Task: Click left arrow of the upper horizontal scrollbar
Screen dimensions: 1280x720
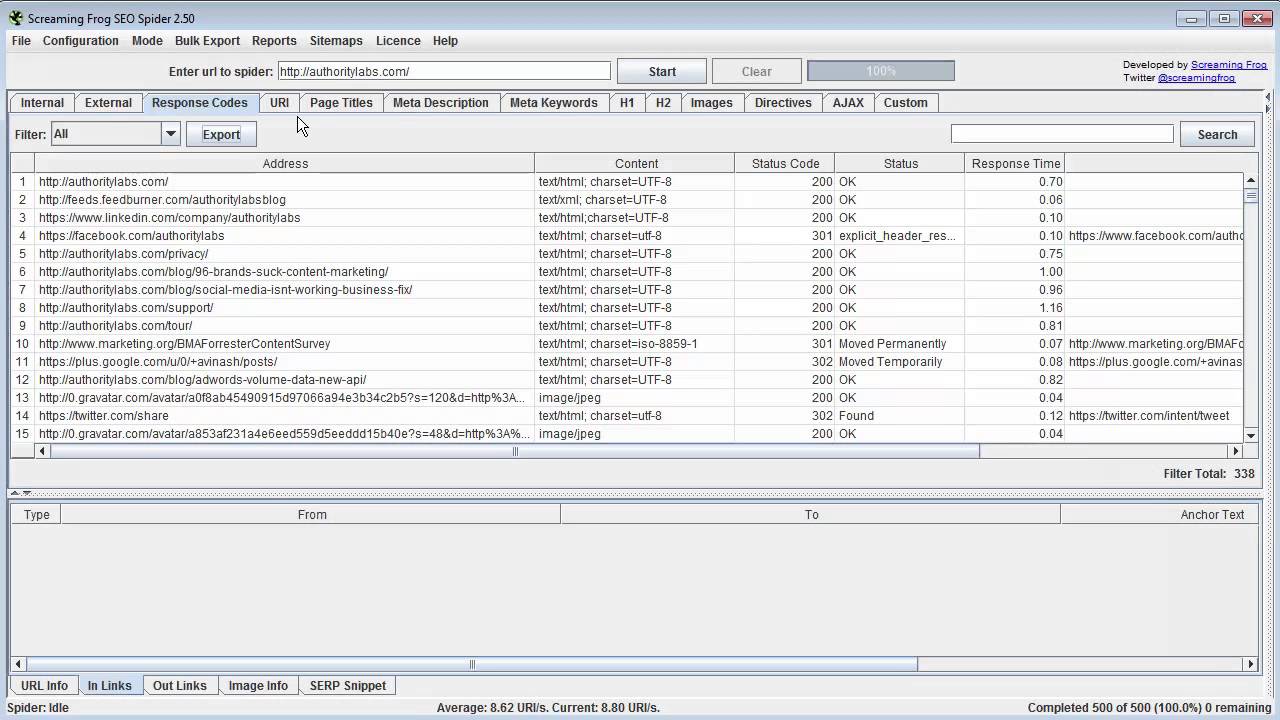Action: click(41, 451)
